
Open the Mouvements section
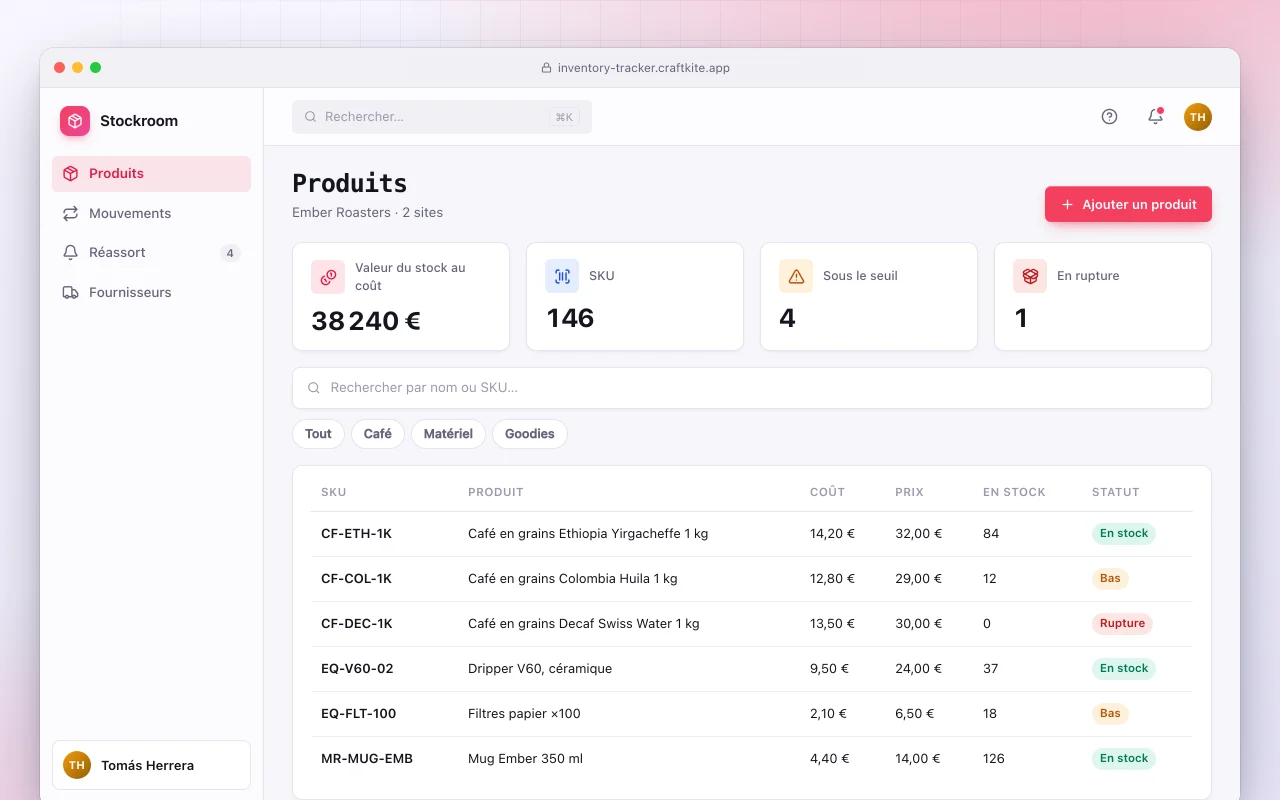point(151,214)
